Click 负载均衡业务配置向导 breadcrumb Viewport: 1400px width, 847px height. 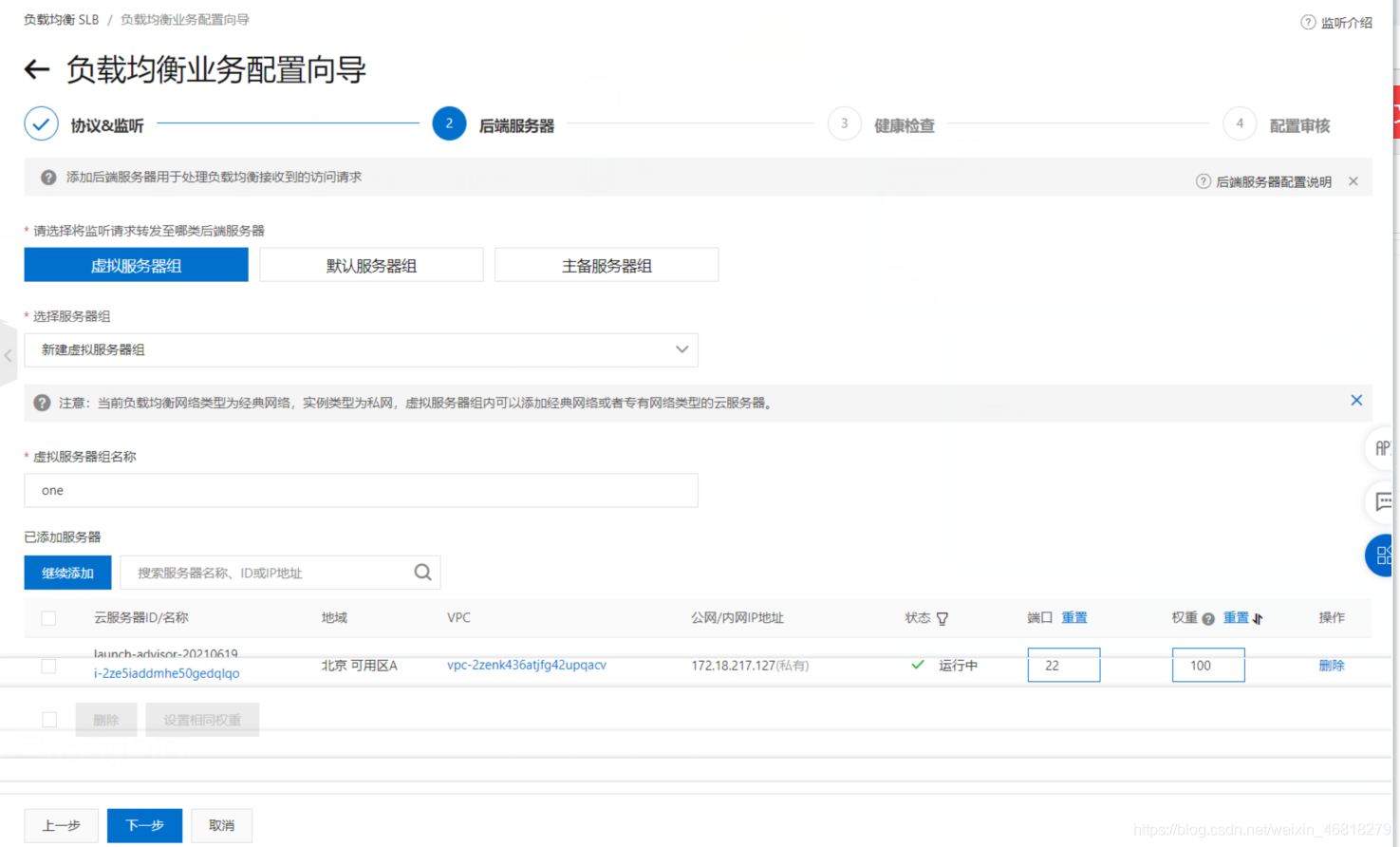coord(184,19)
